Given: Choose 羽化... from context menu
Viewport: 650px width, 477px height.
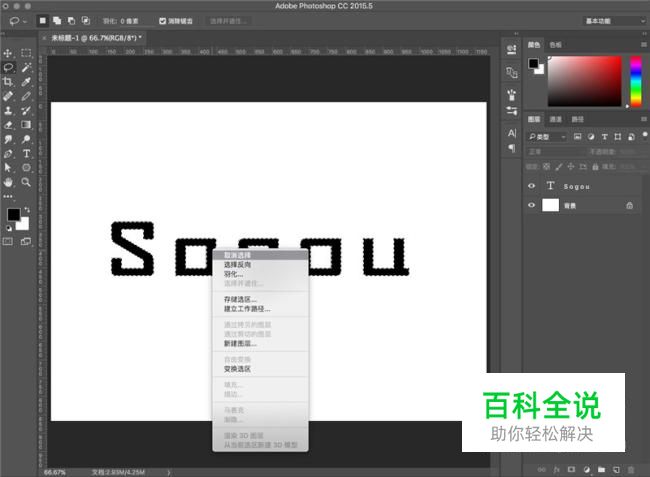Looking at the screenshot, I should 260,274.
